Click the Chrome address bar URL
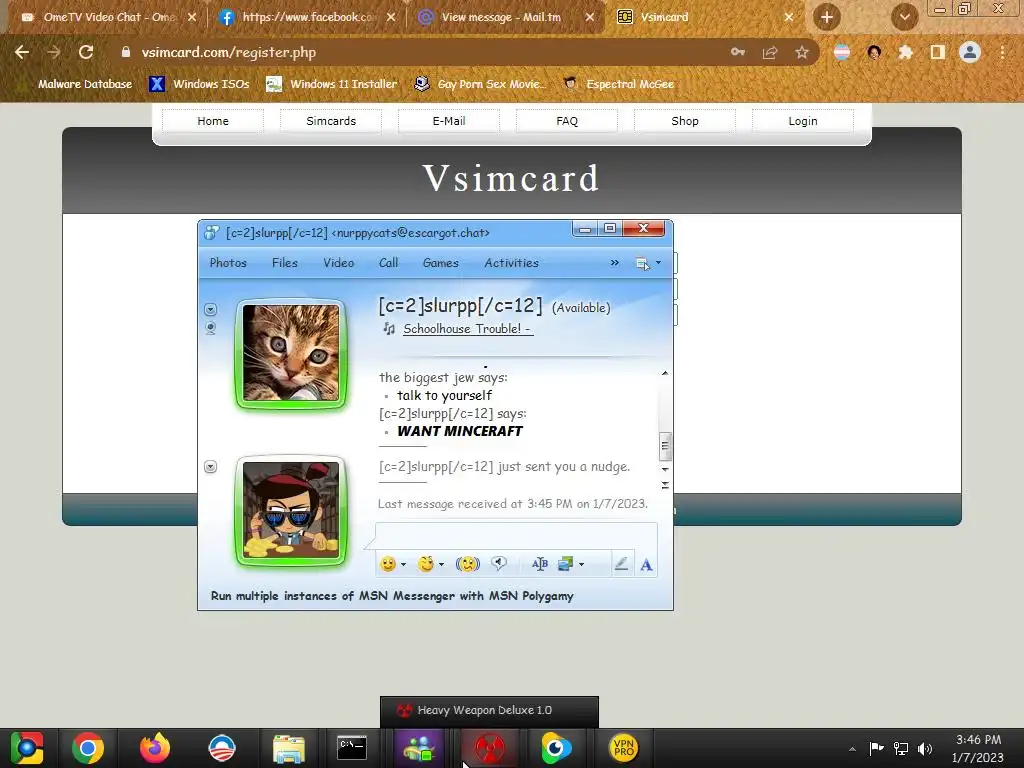Viewport: 1024px width, 768px height. point(229,52)
